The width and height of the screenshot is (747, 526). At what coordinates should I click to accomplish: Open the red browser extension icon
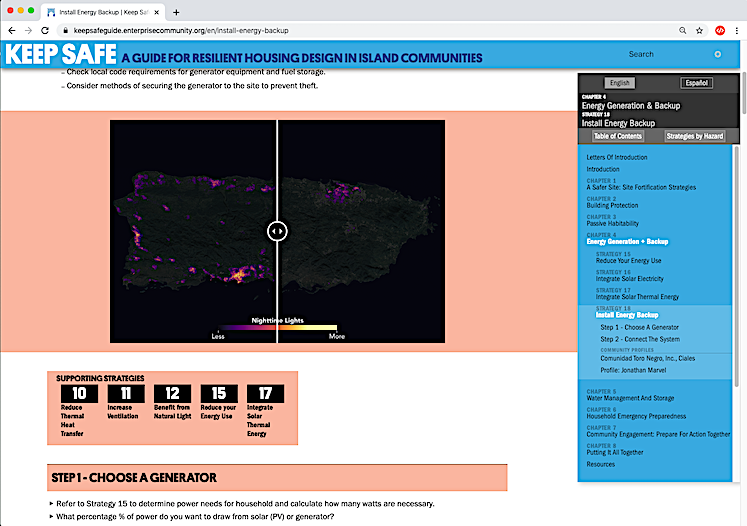click(719, 31)
